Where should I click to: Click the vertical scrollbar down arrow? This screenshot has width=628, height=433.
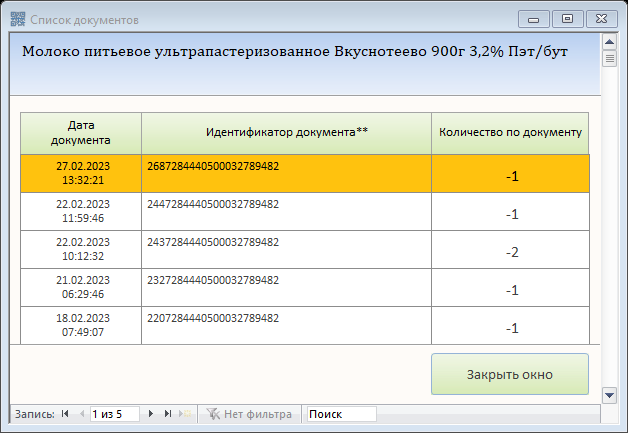click(x=609, y=396)
